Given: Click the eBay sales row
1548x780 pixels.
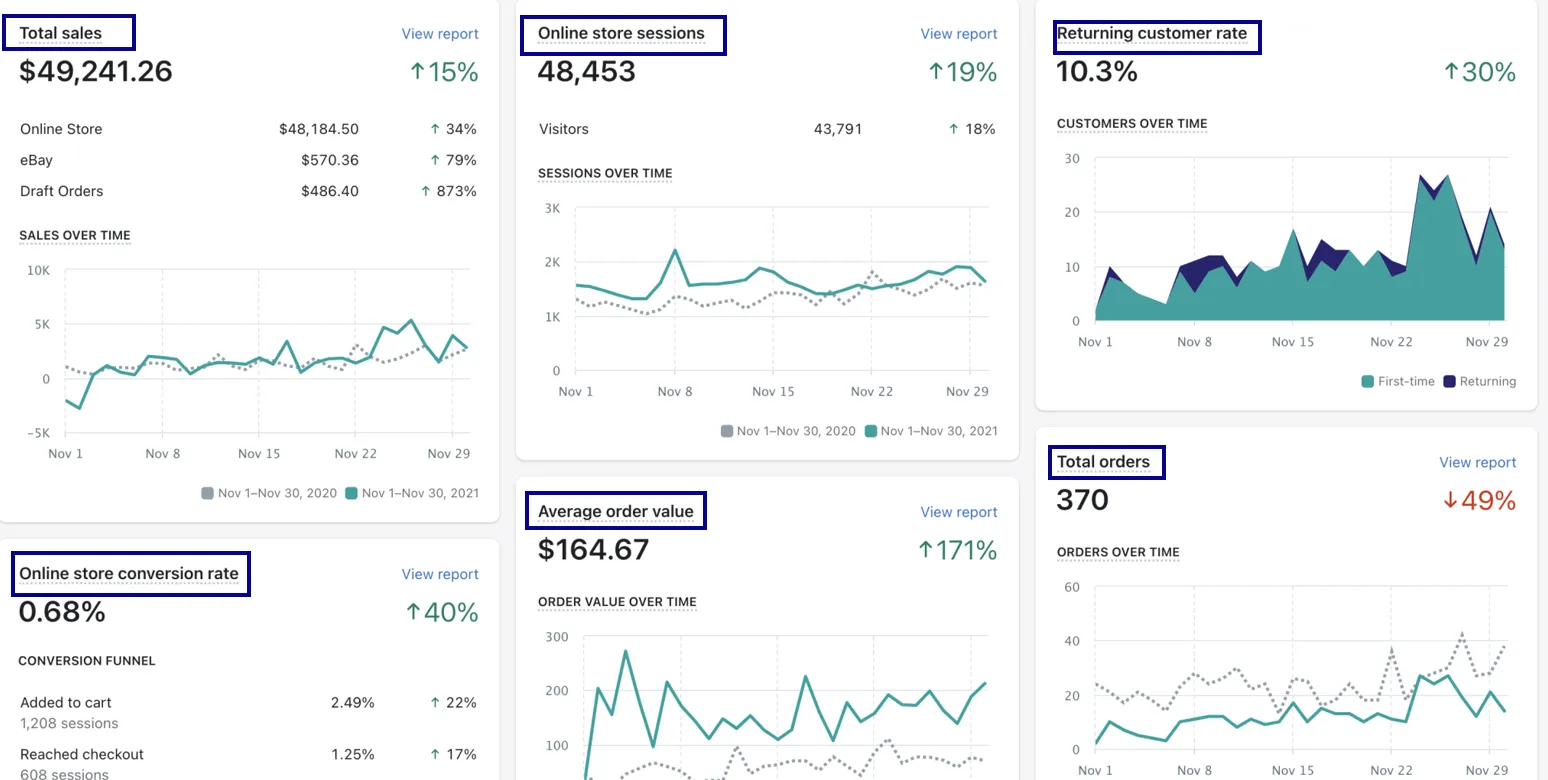Looking at the screenshot, I should 248,160.
